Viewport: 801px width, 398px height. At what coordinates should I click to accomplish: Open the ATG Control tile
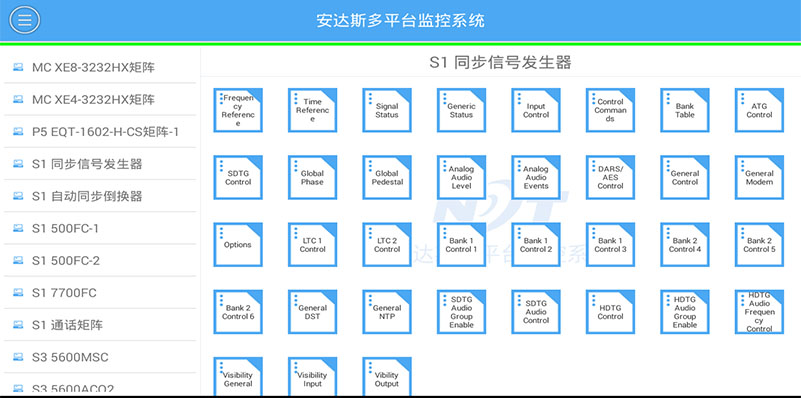[x=759, y=110]
